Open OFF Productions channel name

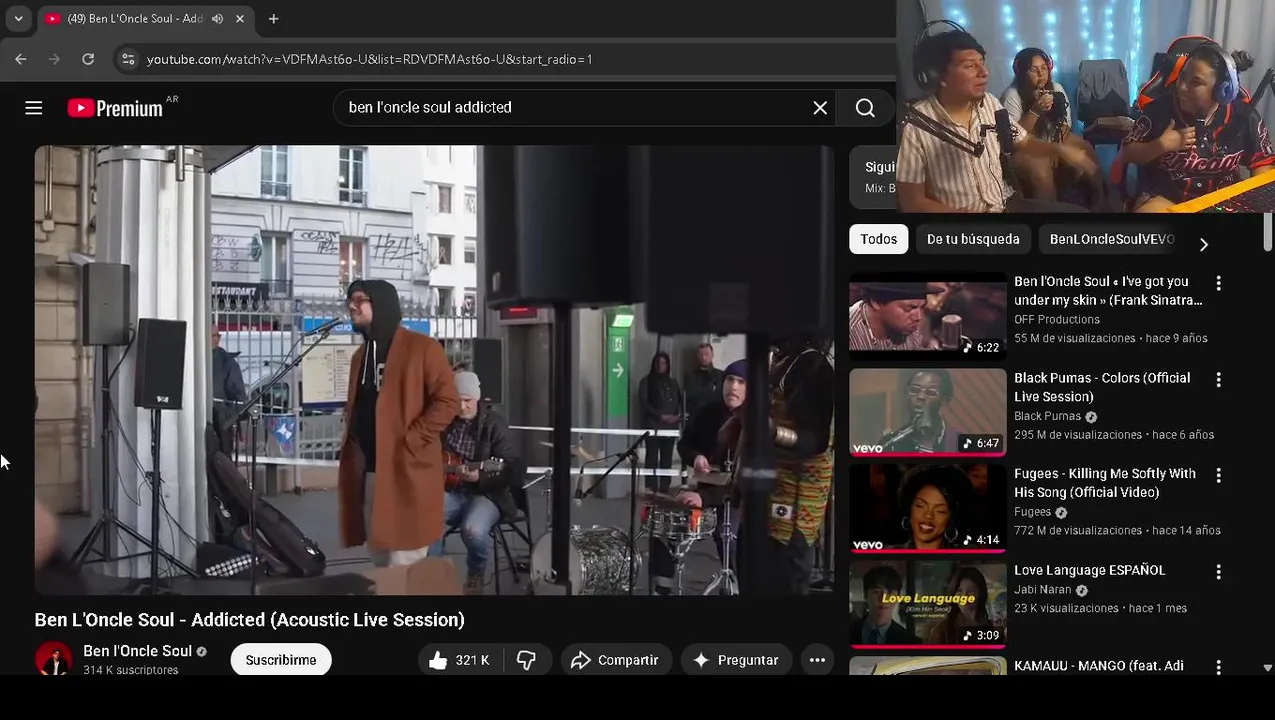pyautogui.click(x=1057, y=320)
